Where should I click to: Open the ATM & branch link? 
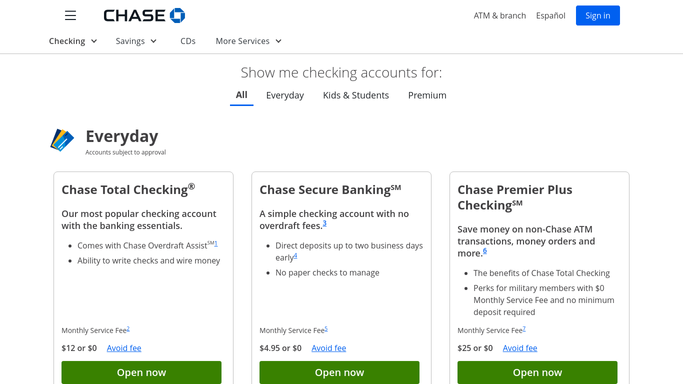point(500,16)
